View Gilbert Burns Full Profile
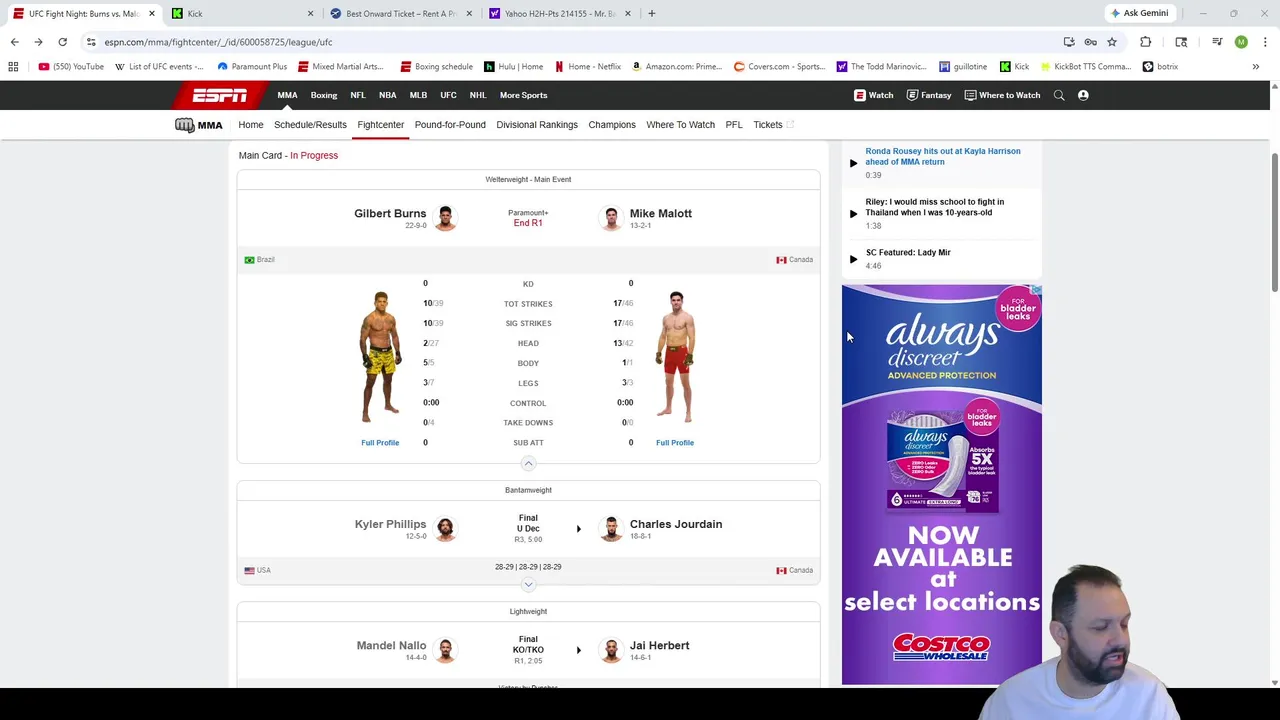The width and height of the screenshot is (1280, 720). coord(380,443)
